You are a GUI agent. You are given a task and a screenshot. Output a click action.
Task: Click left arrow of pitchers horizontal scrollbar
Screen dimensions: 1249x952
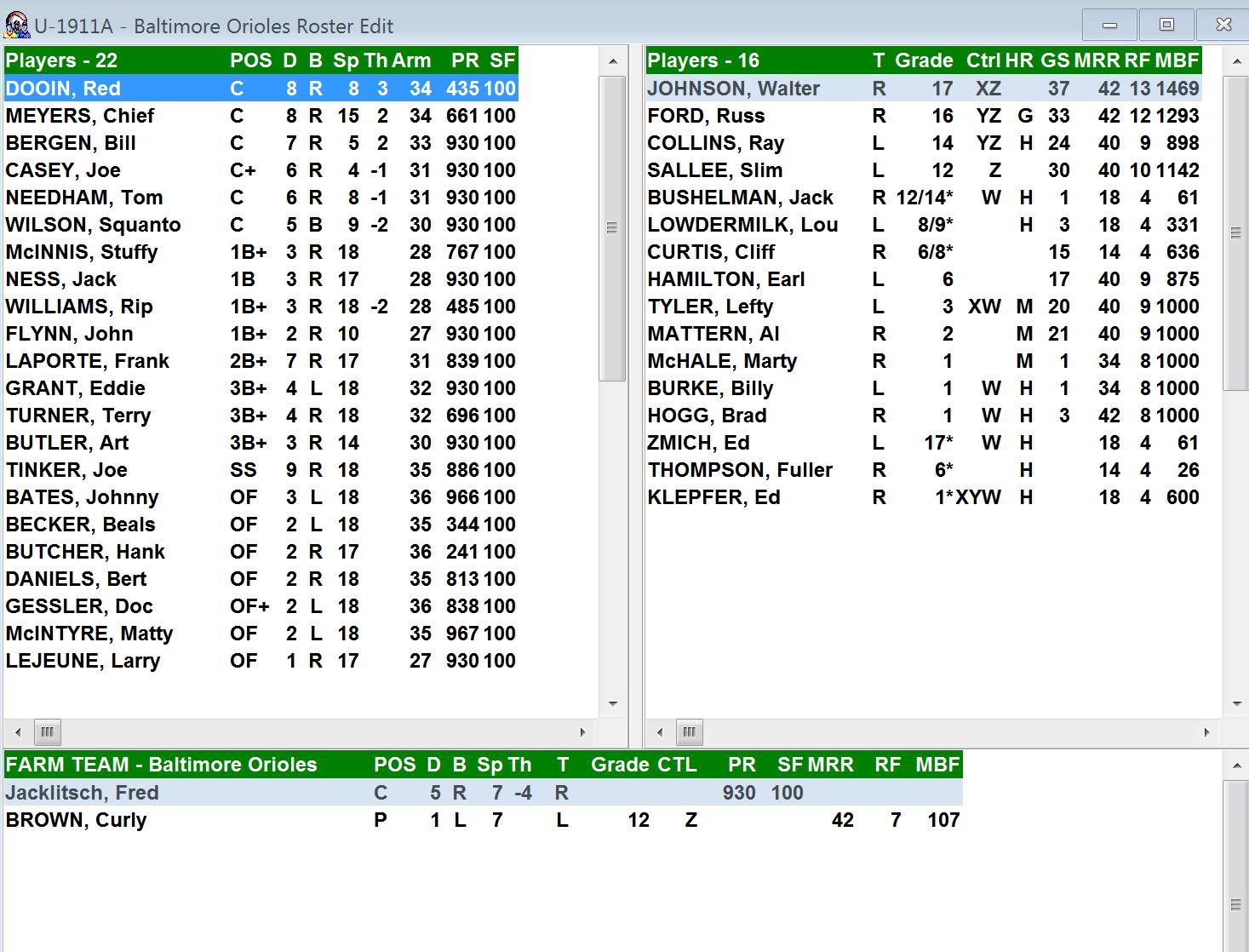coord(660,732)
